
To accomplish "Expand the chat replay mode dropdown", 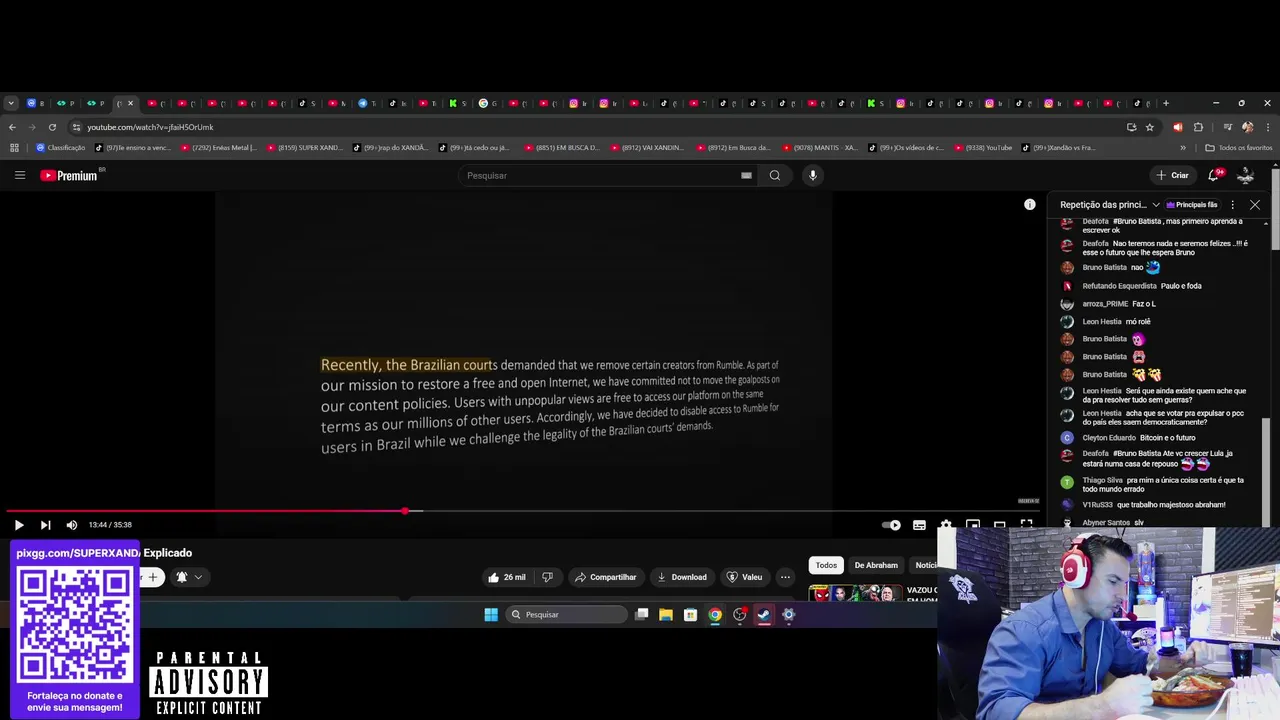I will (x=1110, y=205).
